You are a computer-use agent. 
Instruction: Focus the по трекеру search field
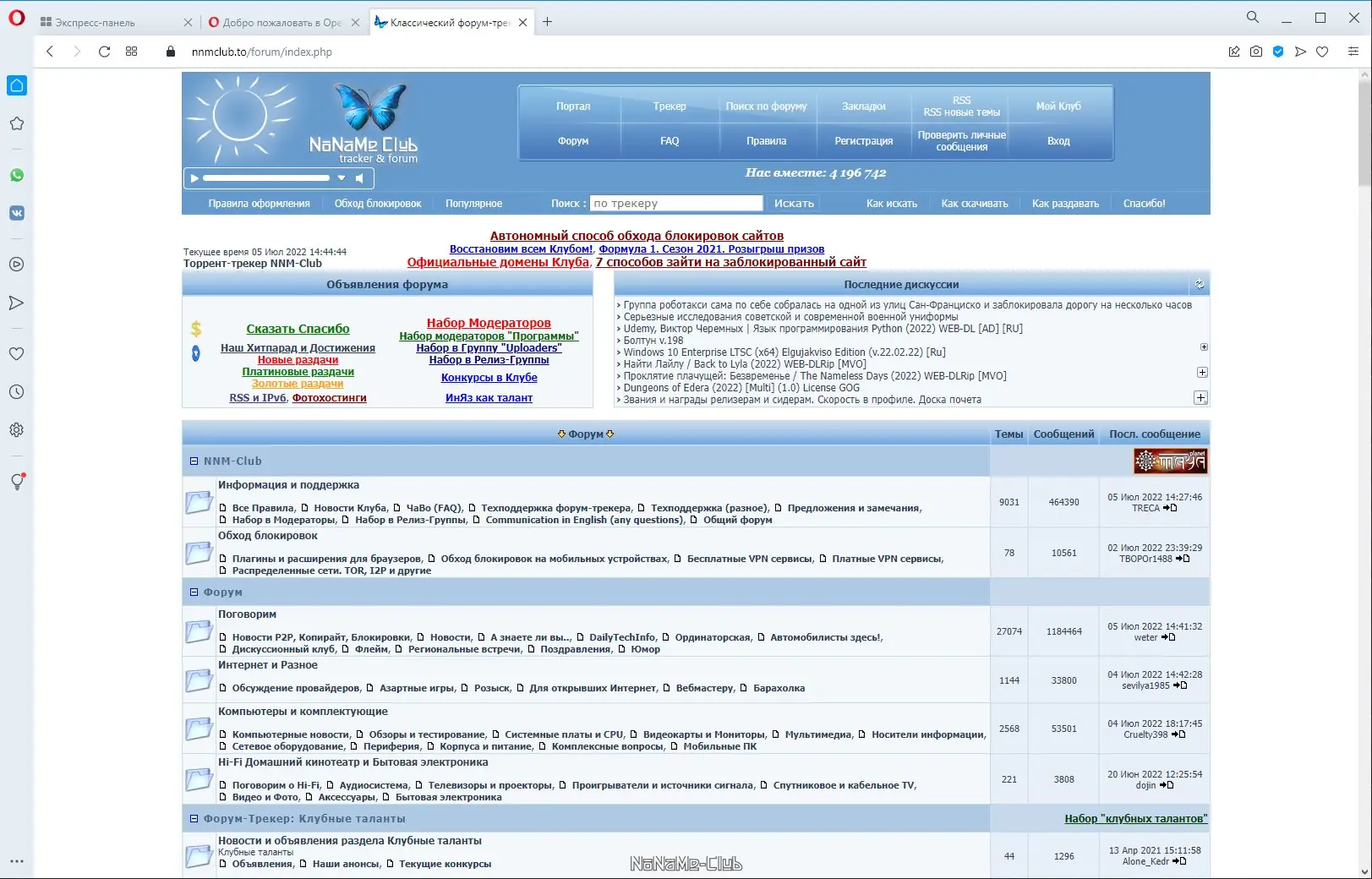tap(676, 204)
